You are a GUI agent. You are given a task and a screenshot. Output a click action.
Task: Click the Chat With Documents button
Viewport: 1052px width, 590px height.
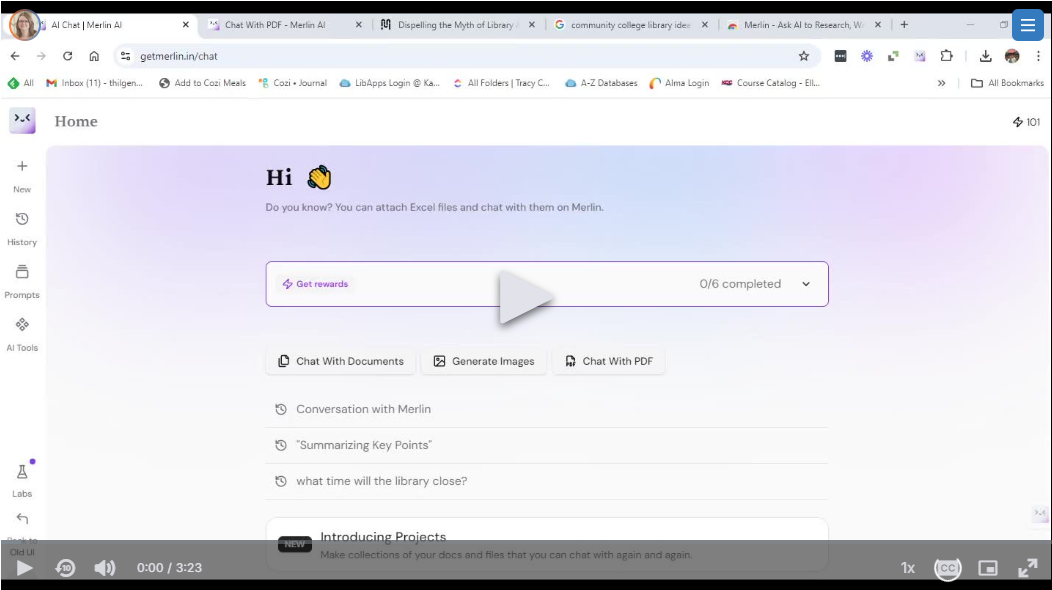coord(340,361)
